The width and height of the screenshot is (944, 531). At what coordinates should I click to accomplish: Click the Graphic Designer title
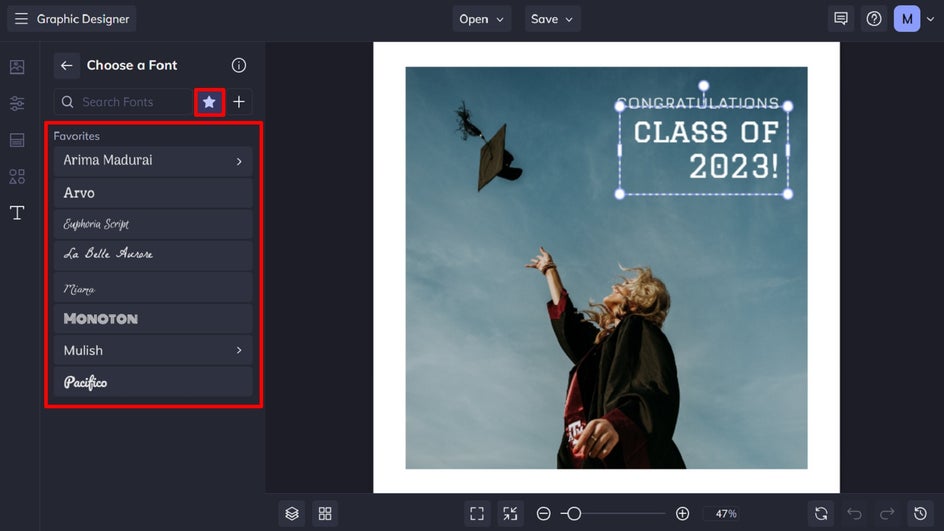point(83,19)
